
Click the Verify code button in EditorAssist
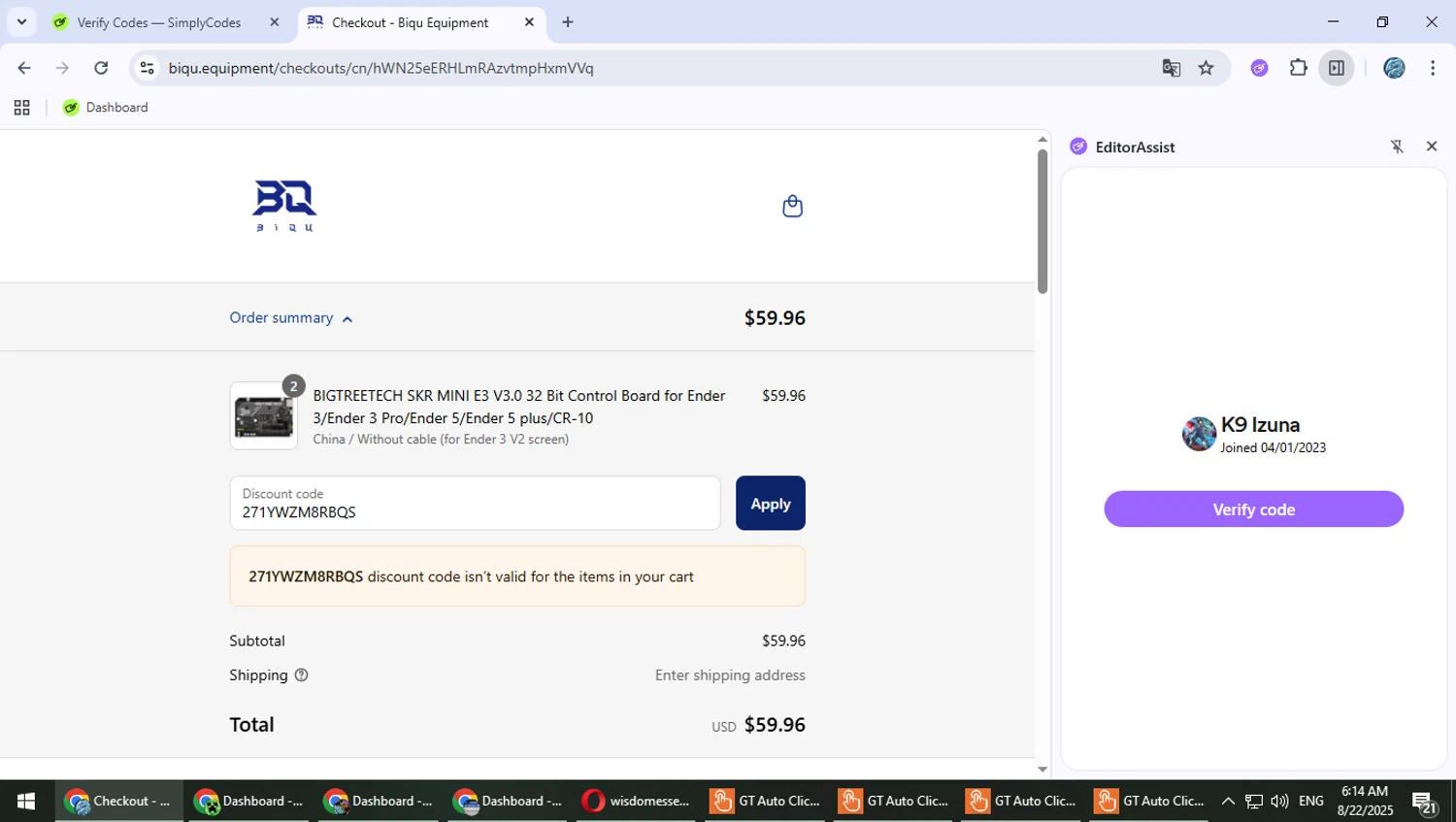1253,510
